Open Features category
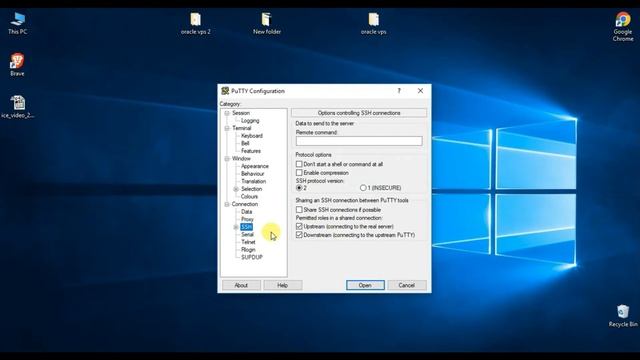This screenshot has width=640, height=360. pyautogui.click(x=251, y=151)
